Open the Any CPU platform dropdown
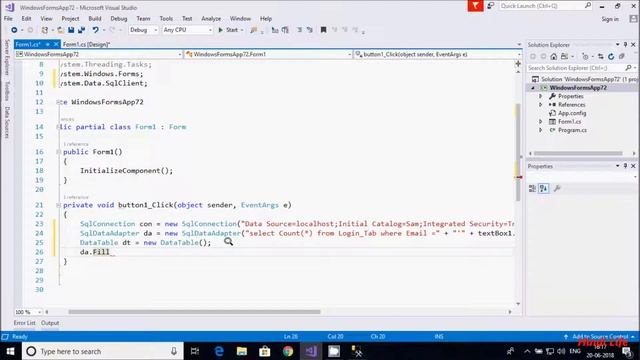640x360 pixels. pos(188,30)
